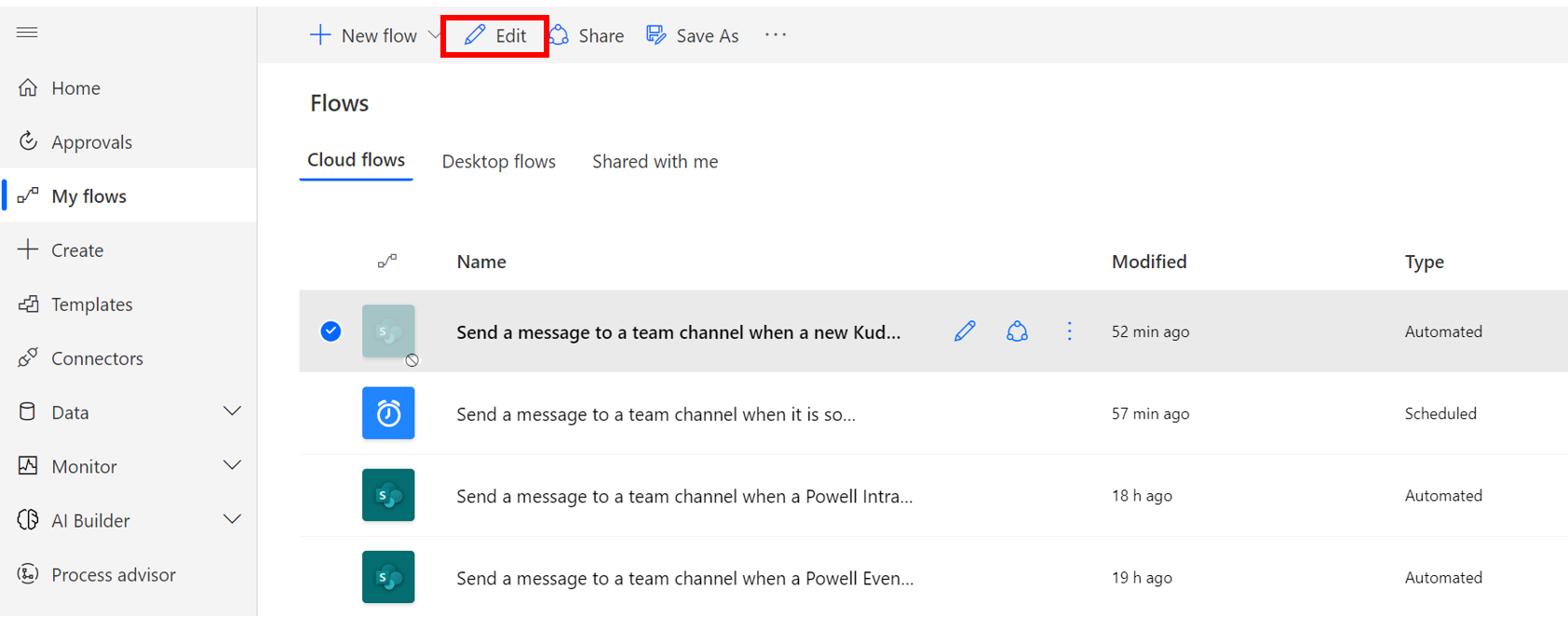The image size is (1568, 618).
Task: Click the Process advisor icon in the sidebar
Action: (28, 573)
